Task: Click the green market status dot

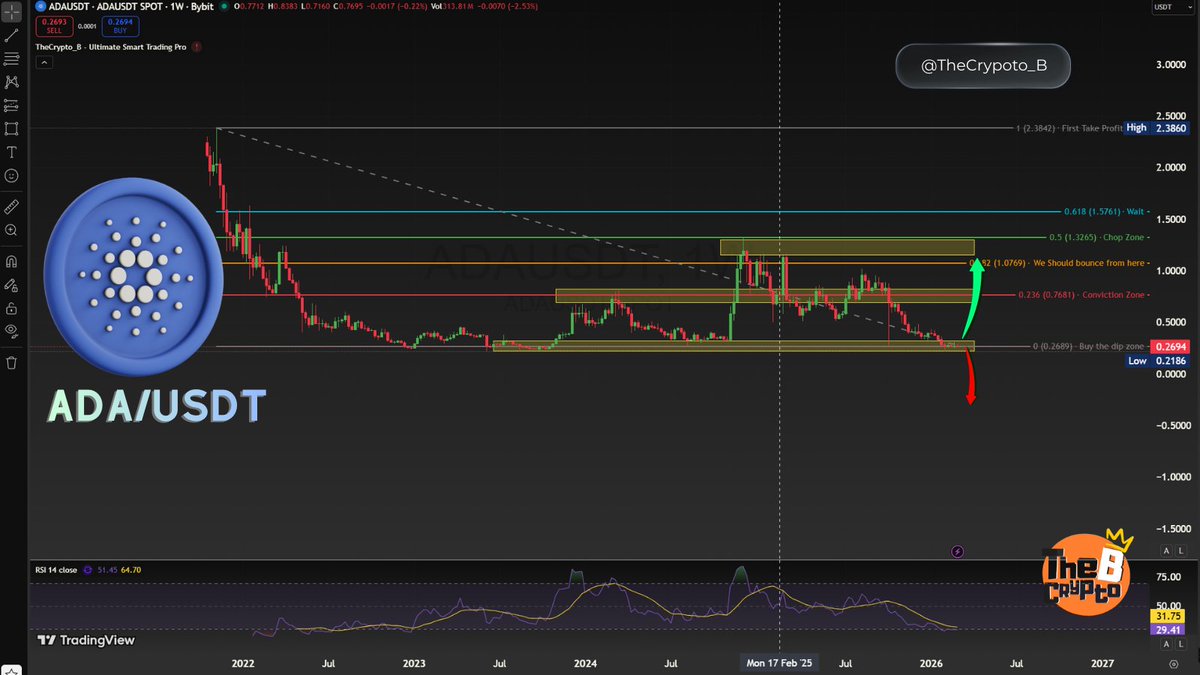Action: 224,7
